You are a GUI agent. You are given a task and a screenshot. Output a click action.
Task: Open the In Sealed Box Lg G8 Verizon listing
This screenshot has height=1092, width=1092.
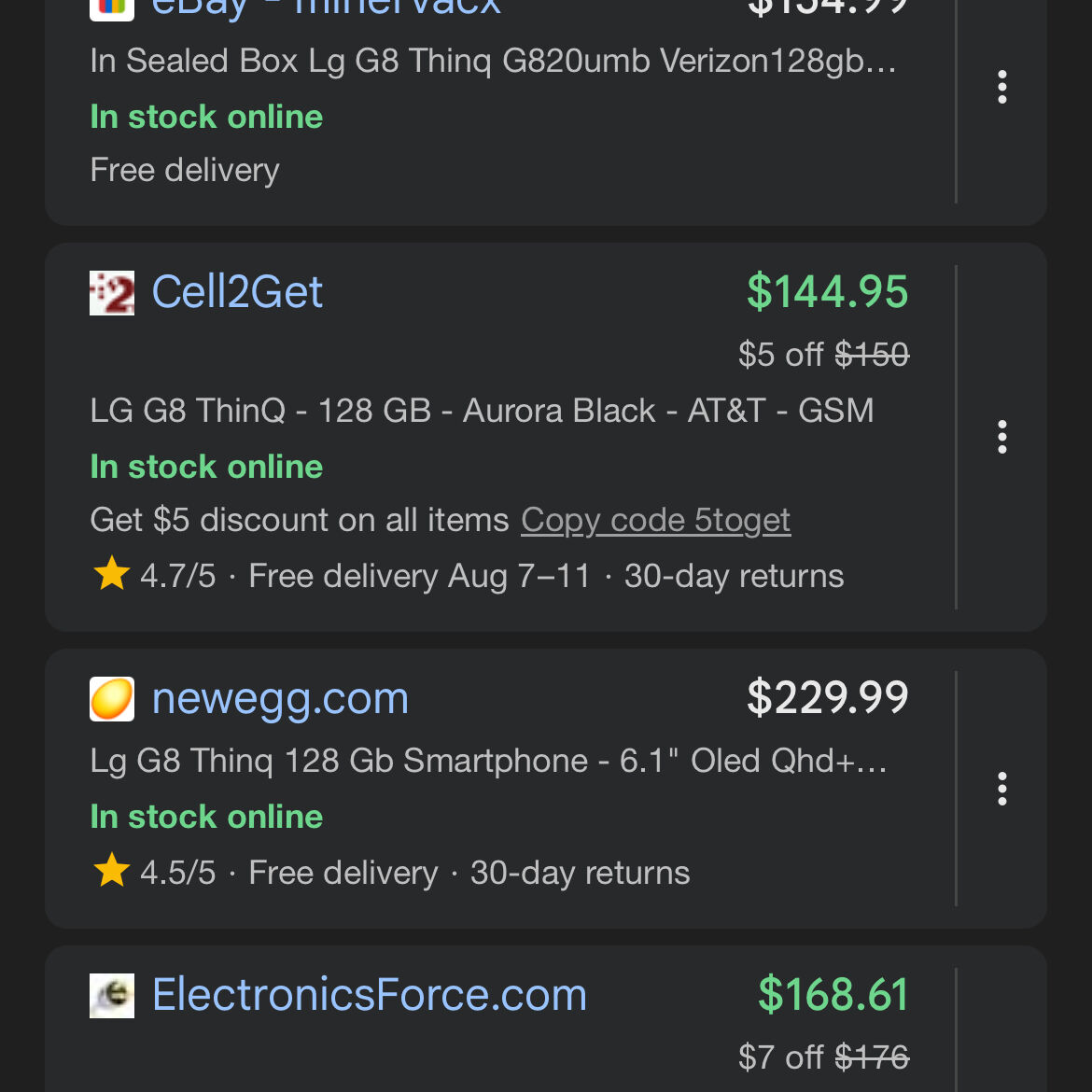493,61
